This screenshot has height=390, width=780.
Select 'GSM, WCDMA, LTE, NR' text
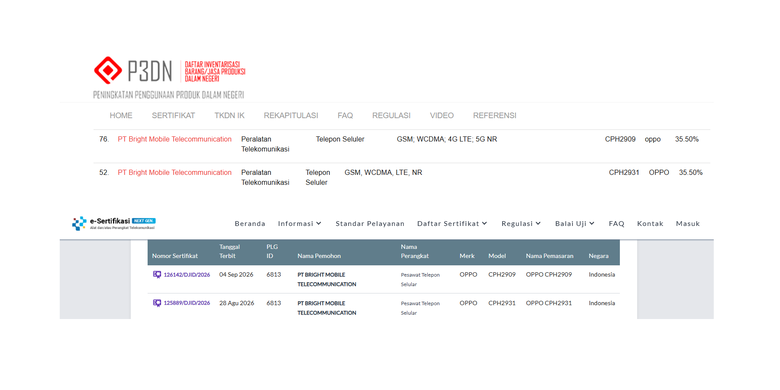383,173
